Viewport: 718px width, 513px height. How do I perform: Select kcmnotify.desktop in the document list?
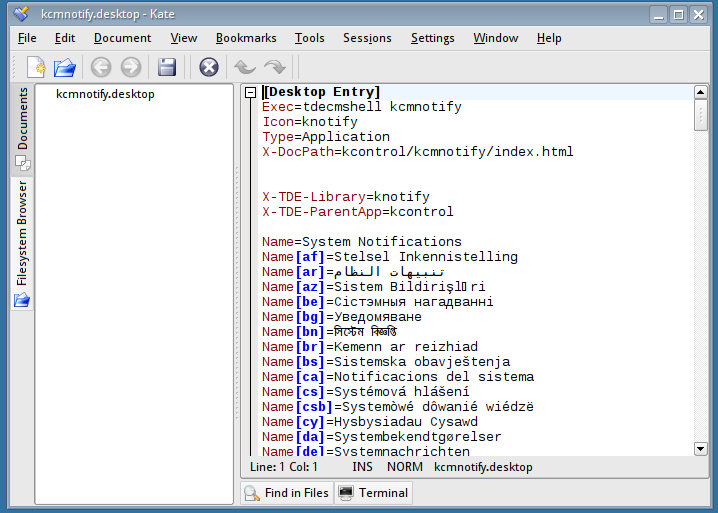(x=105, y=94)
